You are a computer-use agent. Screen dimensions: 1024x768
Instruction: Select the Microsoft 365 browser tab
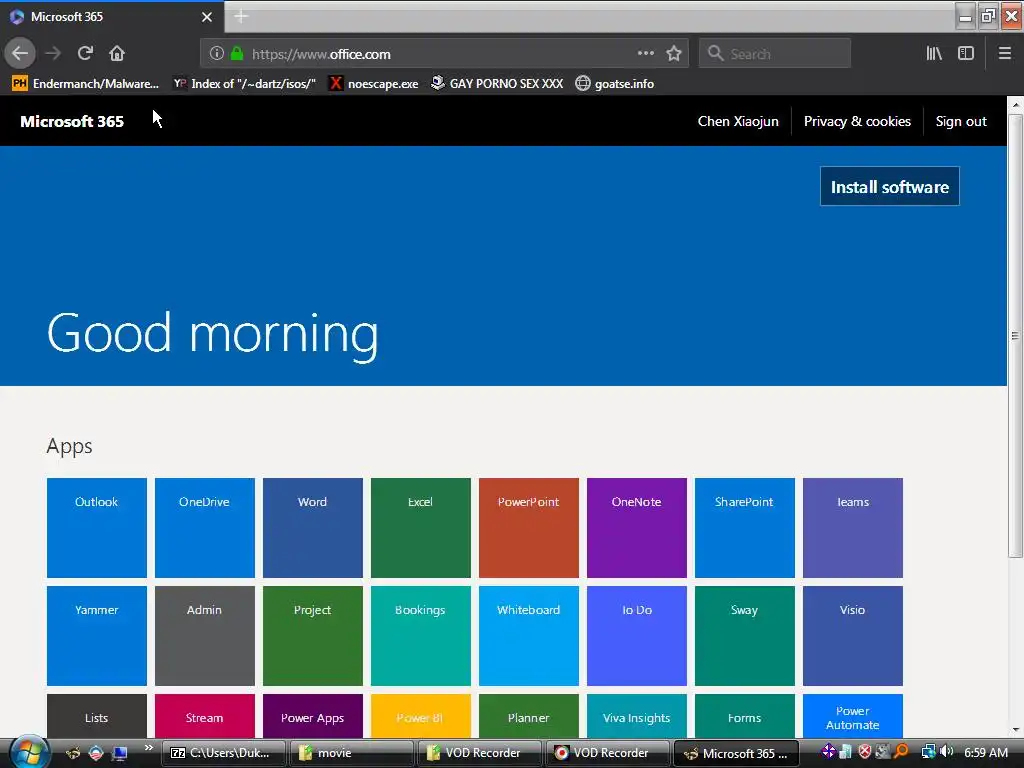pyautogui.click(x=112, y=17)
